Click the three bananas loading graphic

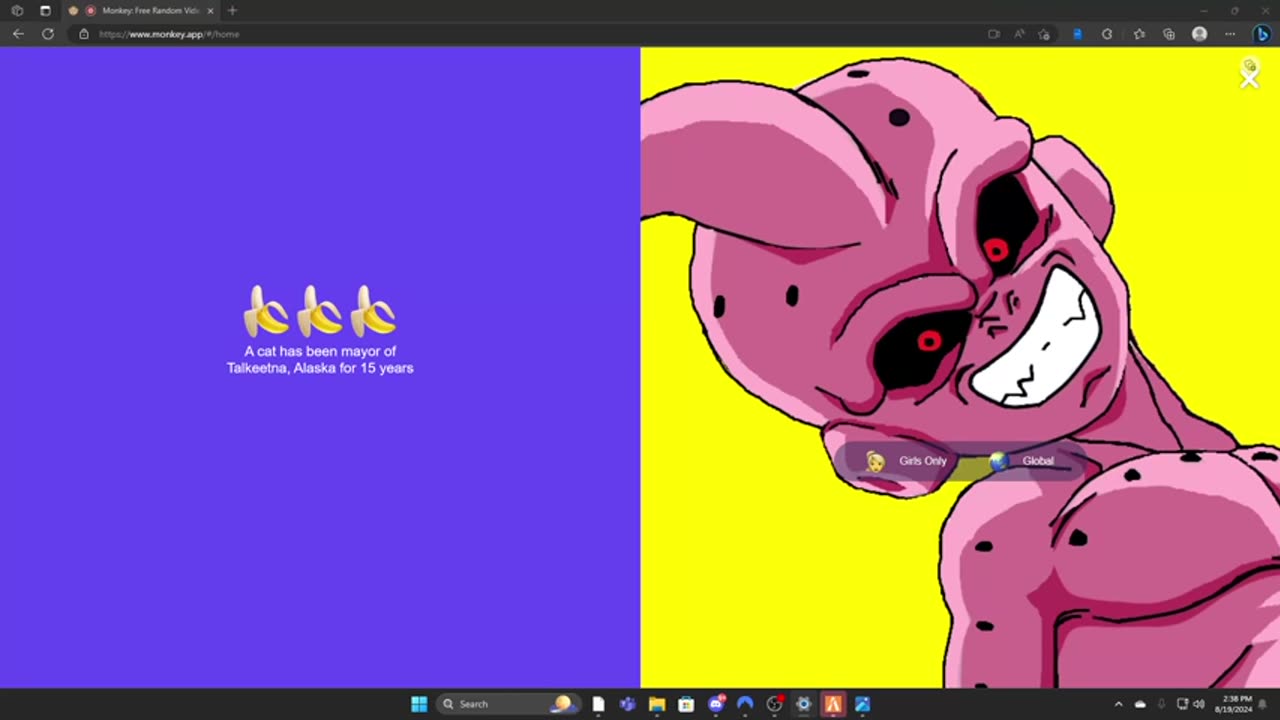coord(320,311)
